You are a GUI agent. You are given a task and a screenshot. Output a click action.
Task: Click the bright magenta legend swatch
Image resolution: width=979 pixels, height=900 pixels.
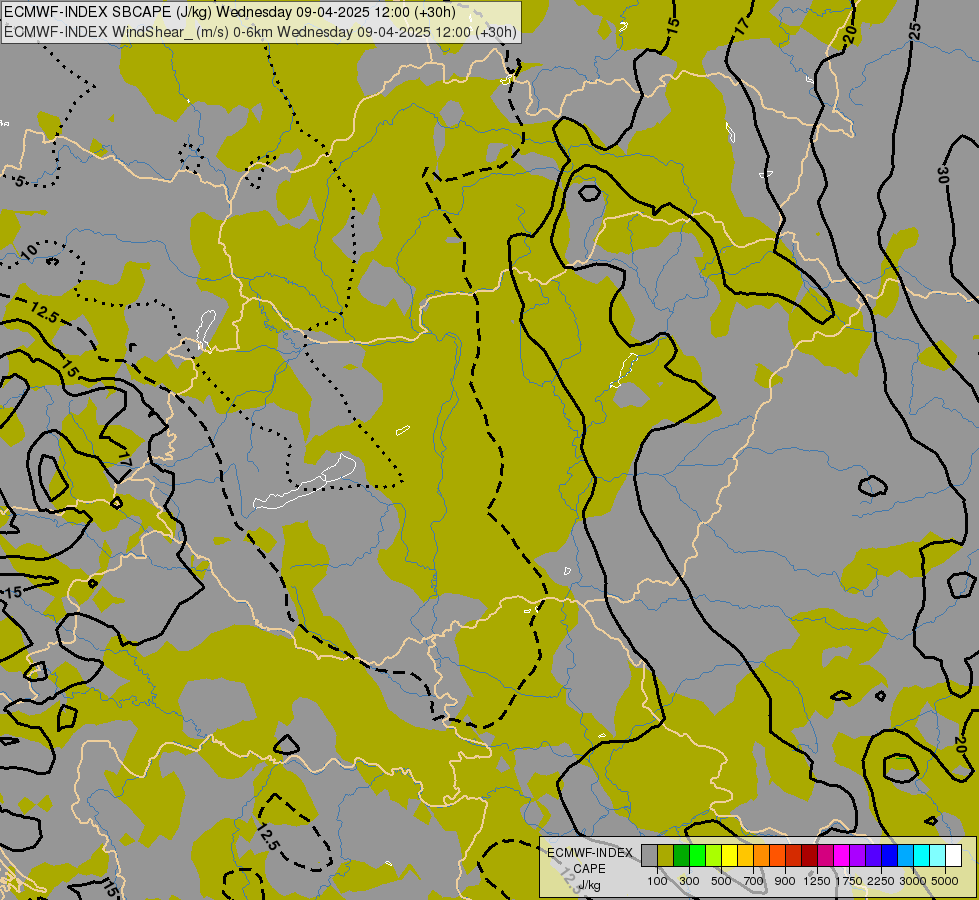pyautogui.click(x=841, y=855)
